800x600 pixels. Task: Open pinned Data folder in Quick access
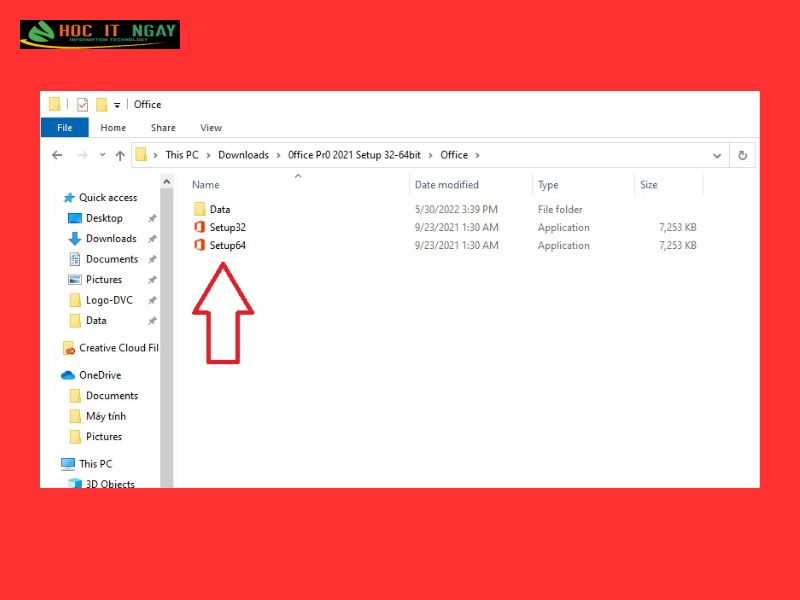click(x=96, y=320)
